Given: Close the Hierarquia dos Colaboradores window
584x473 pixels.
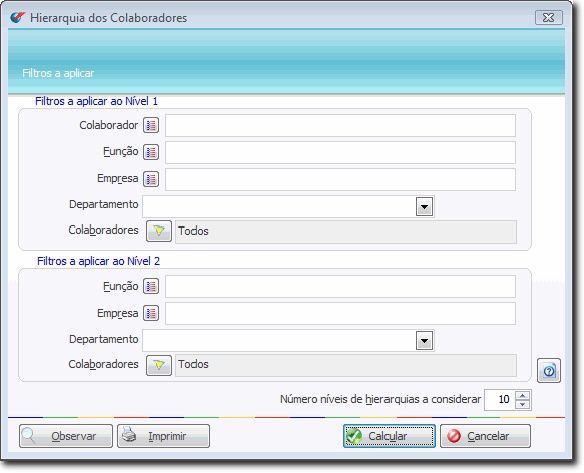Looking at the screenshot, I should click(x=549, y=18).
